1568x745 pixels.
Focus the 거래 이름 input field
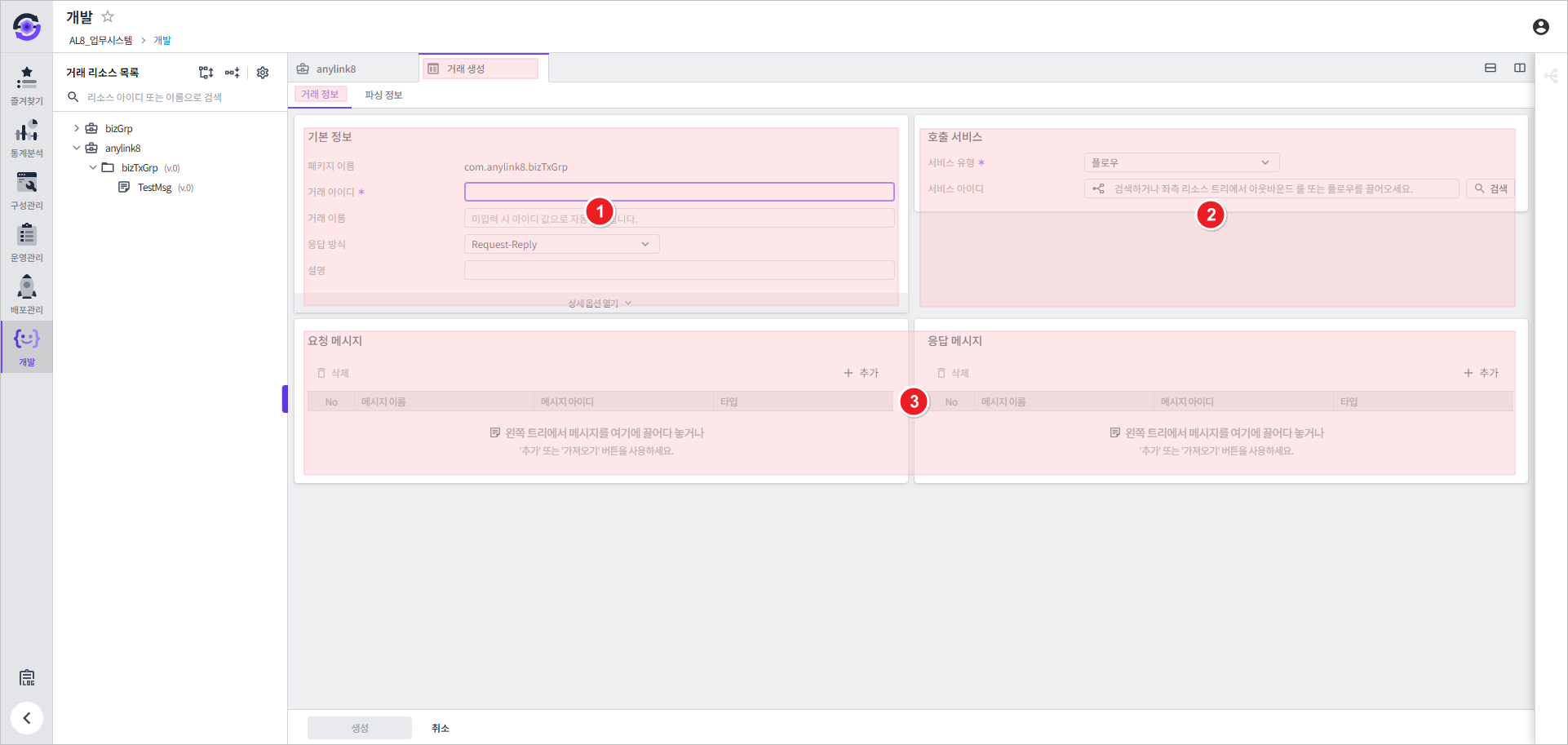pyautogui.click(x=679, y=218)
